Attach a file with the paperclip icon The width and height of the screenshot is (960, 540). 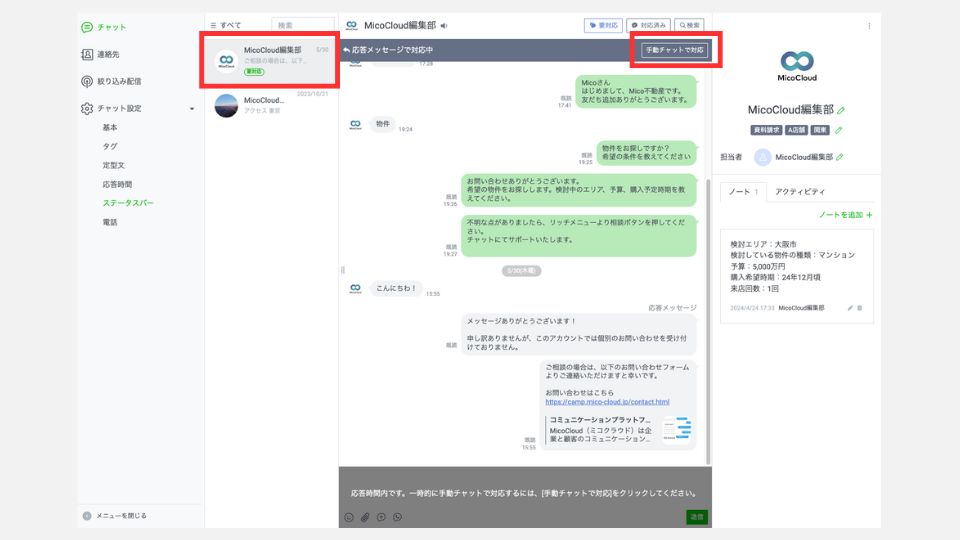pos(365,517)
